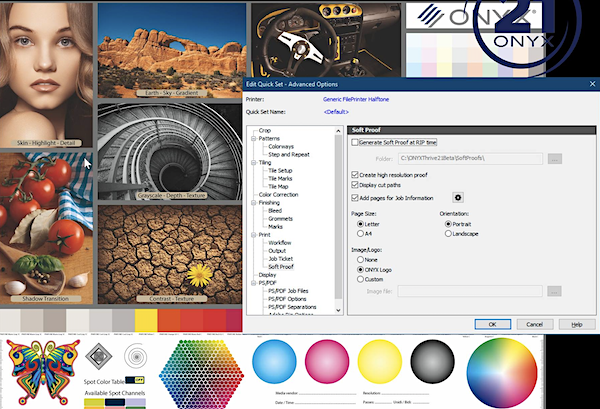The width and height of the screenshot is (600, 409).
Task: Open Grommets settings
Action: (280, 219)
